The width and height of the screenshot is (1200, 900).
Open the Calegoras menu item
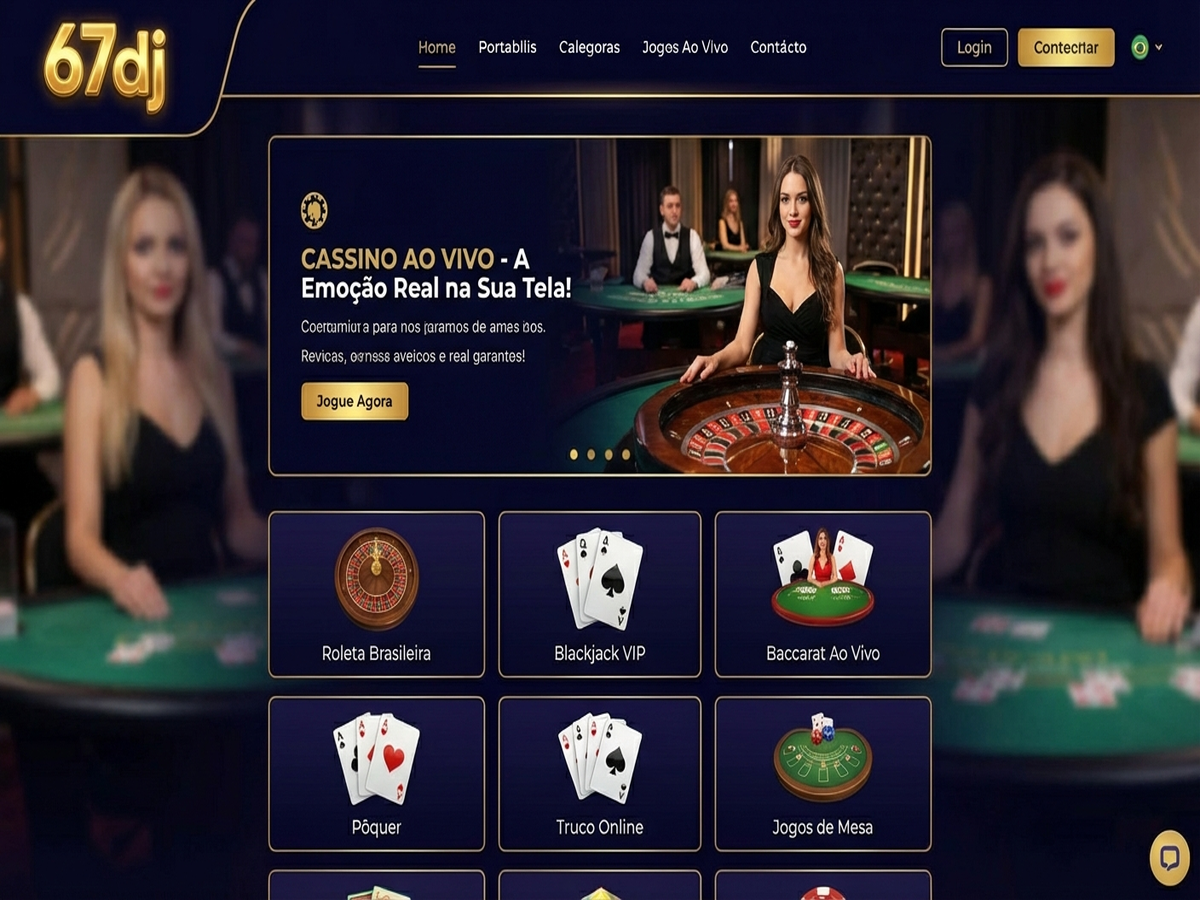(589, 47)
